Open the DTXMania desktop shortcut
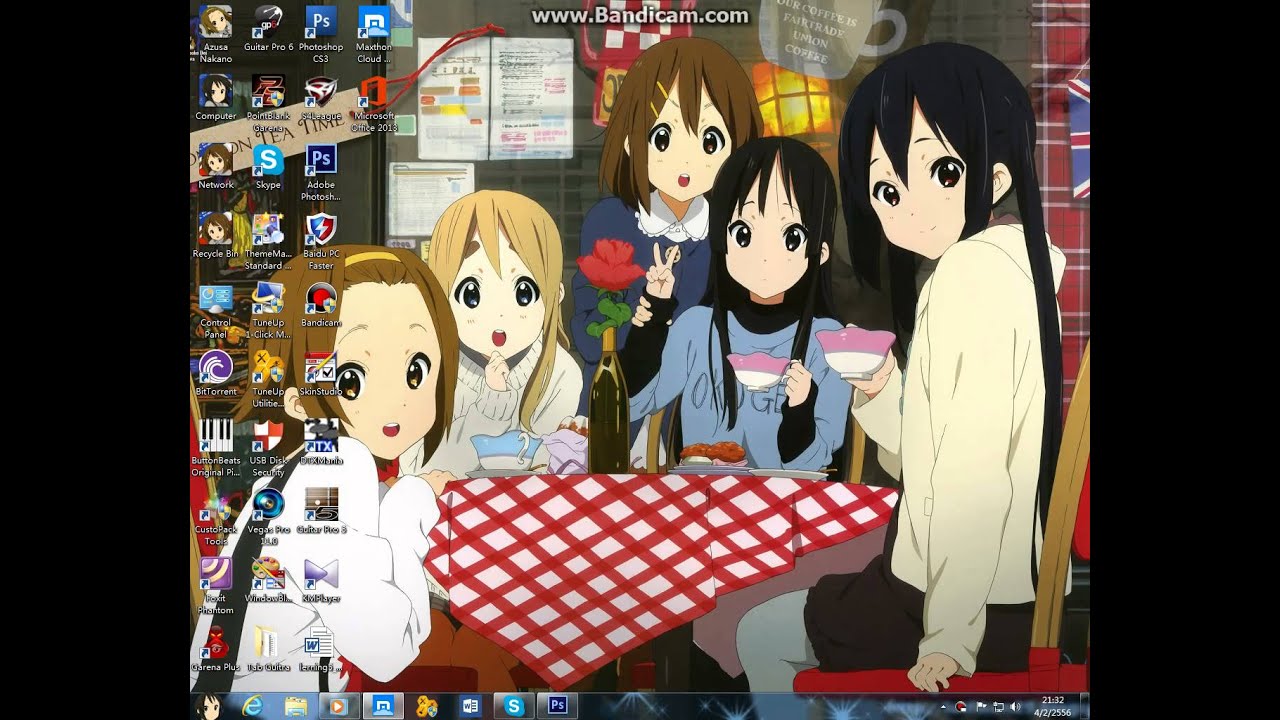This screenshot has width=1280, height=720. tap(321, 442)
